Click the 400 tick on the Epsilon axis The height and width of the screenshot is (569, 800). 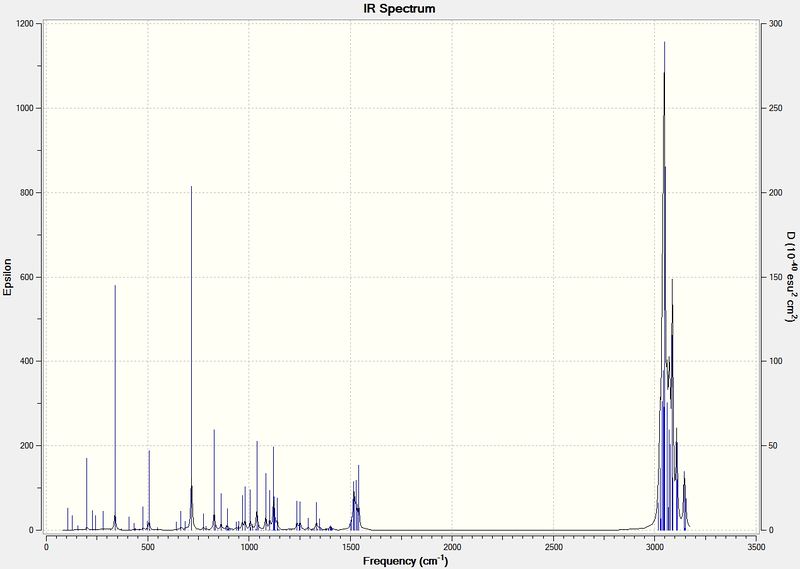[x=27, y=361]
